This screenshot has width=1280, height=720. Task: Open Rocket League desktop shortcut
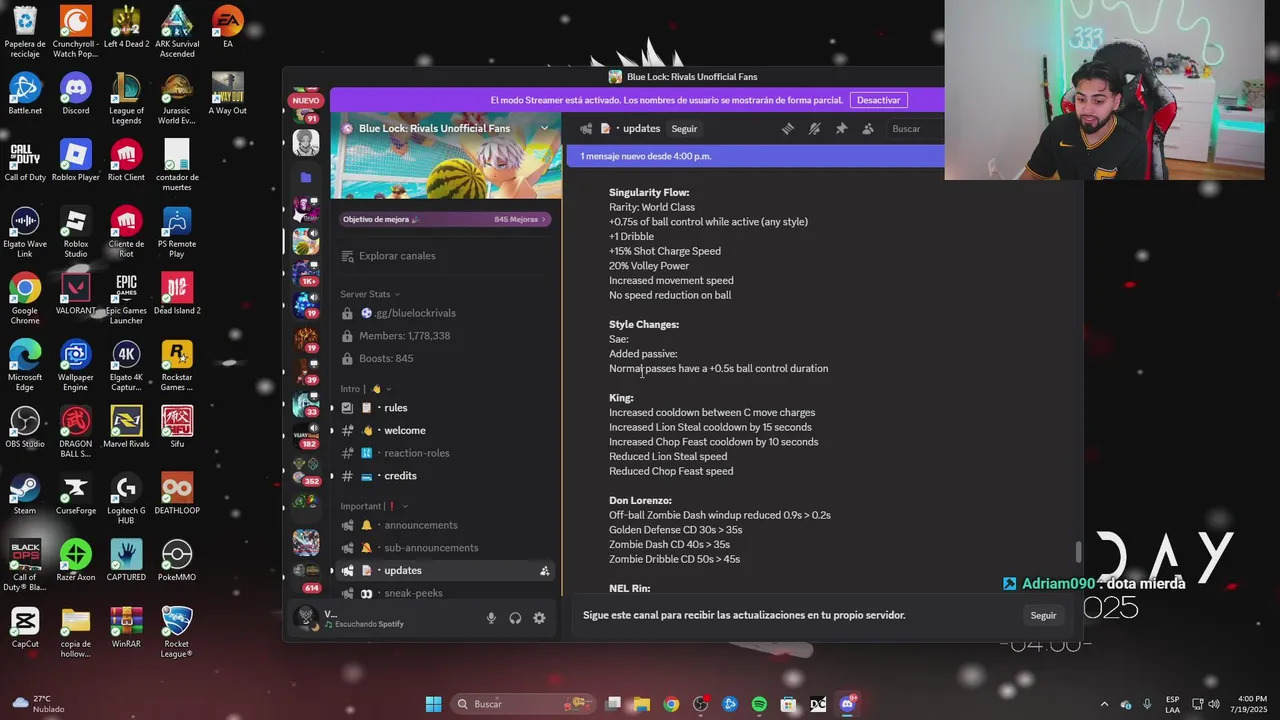[x=177, y=632]
